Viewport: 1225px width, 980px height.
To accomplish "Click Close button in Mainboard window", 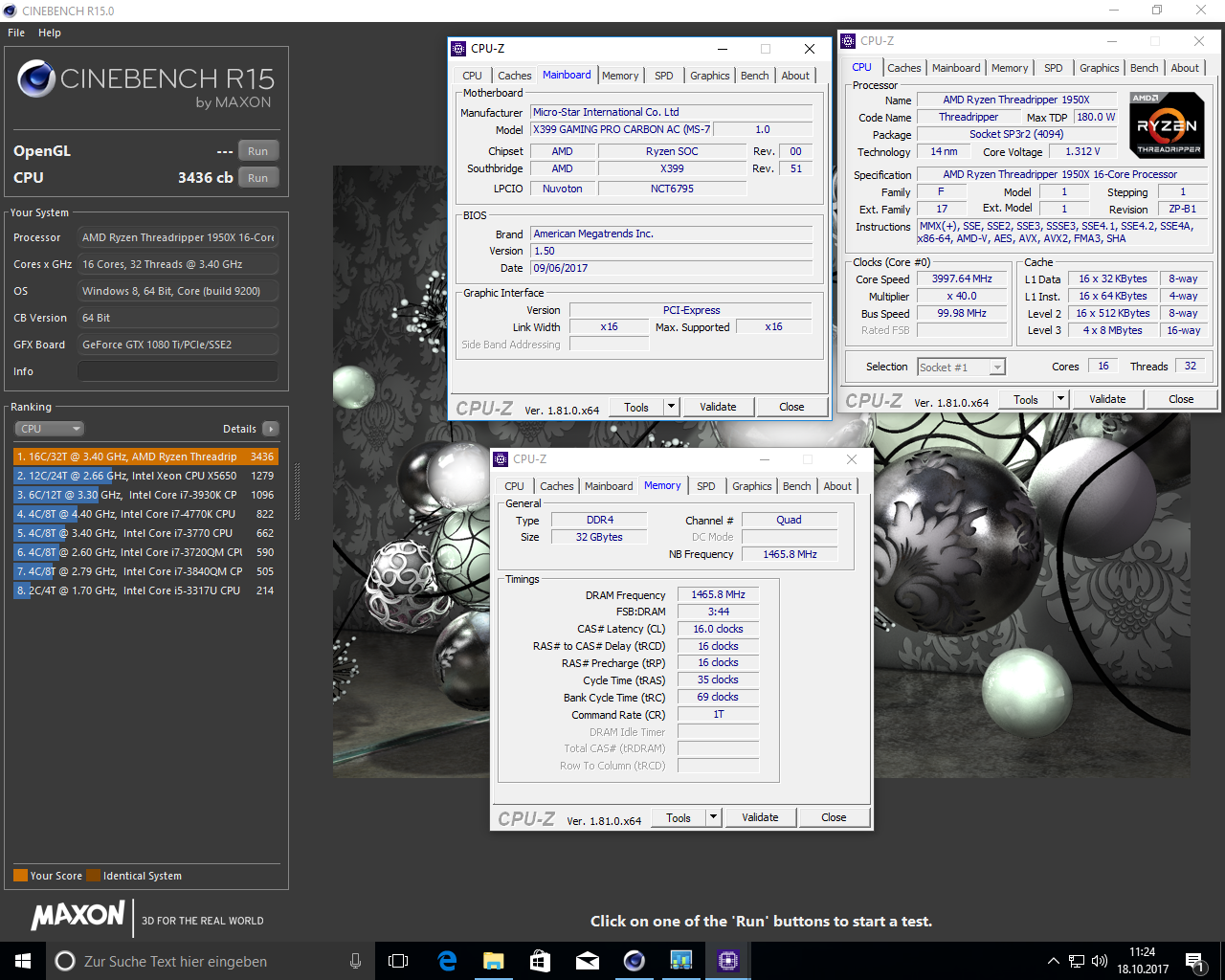I will [791, 407].
